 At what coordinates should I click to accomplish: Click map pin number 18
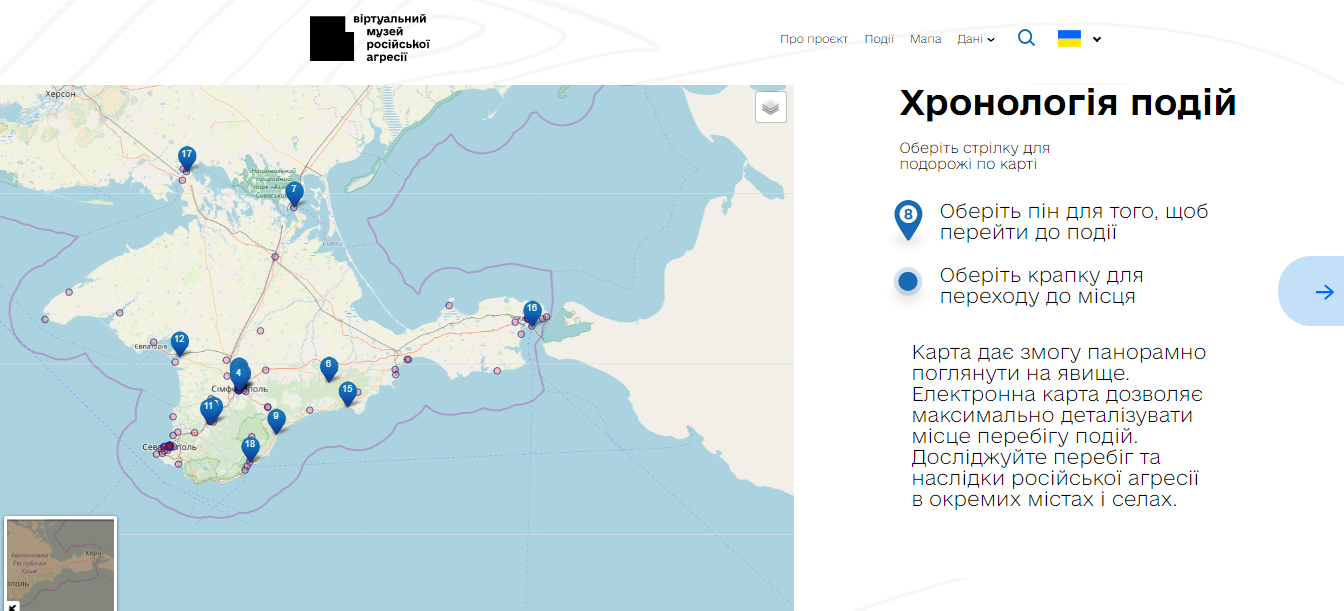point(250,447)
